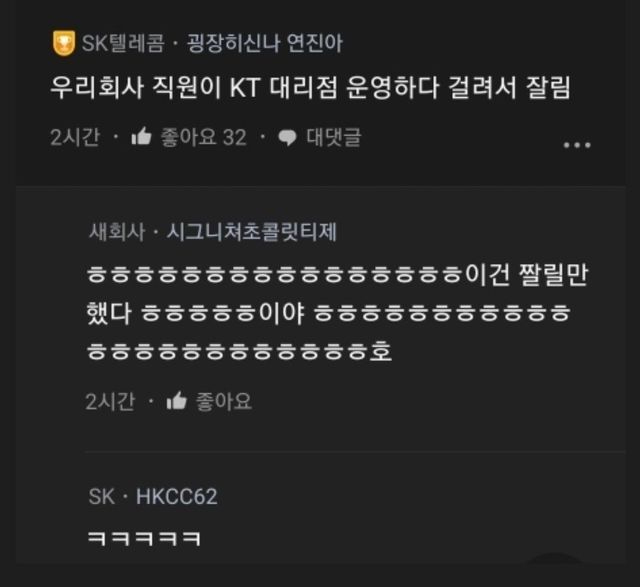Like the 새회사 comment thumbs-up icon

(177, 400)
